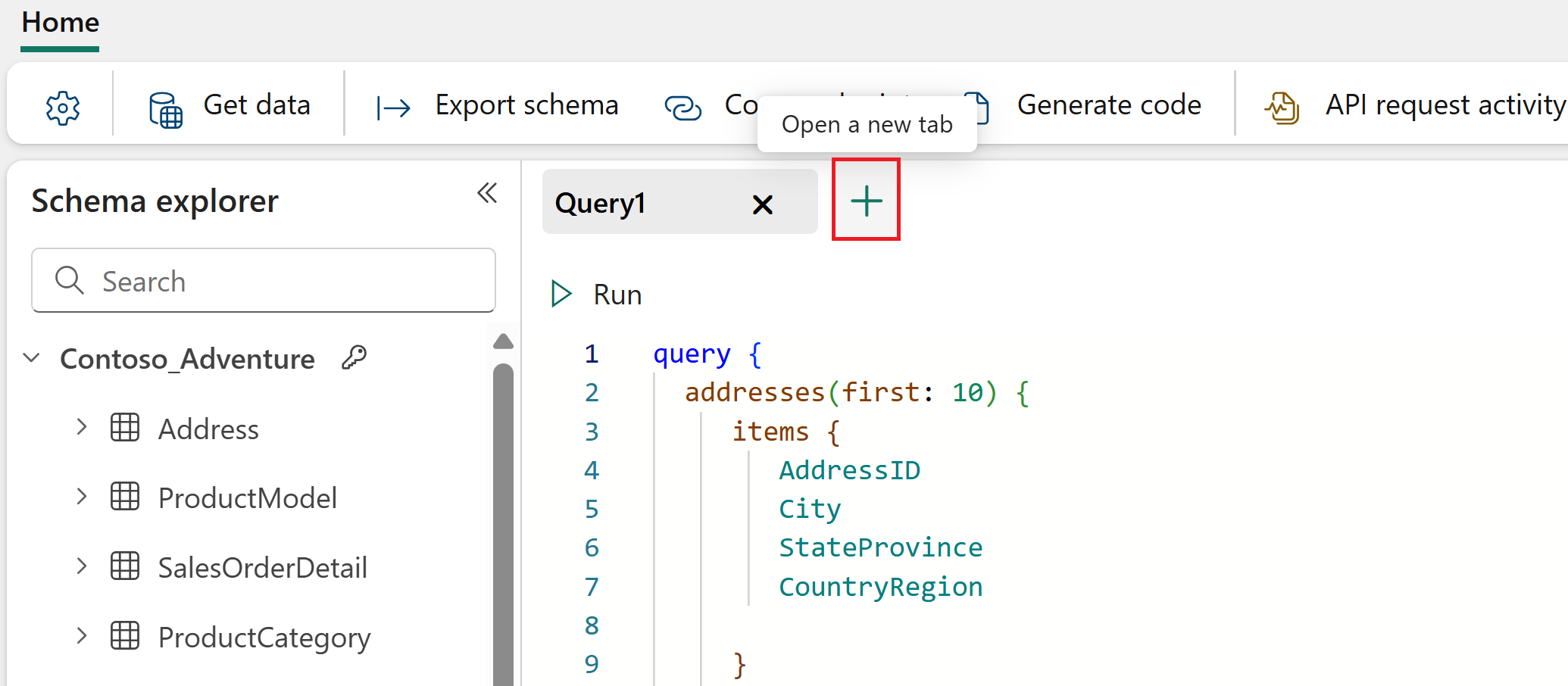The height and width of the screenshot is (686, 1568).
Task: Click the Generate code document icon
Action: point(980,108)
